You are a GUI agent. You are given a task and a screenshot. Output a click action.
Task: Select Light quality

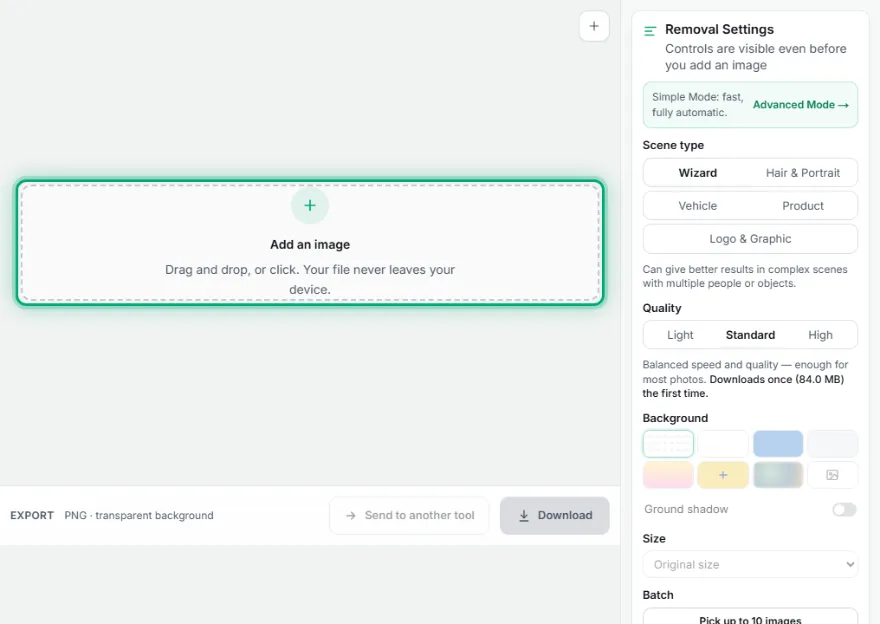(x=680, y=335)
